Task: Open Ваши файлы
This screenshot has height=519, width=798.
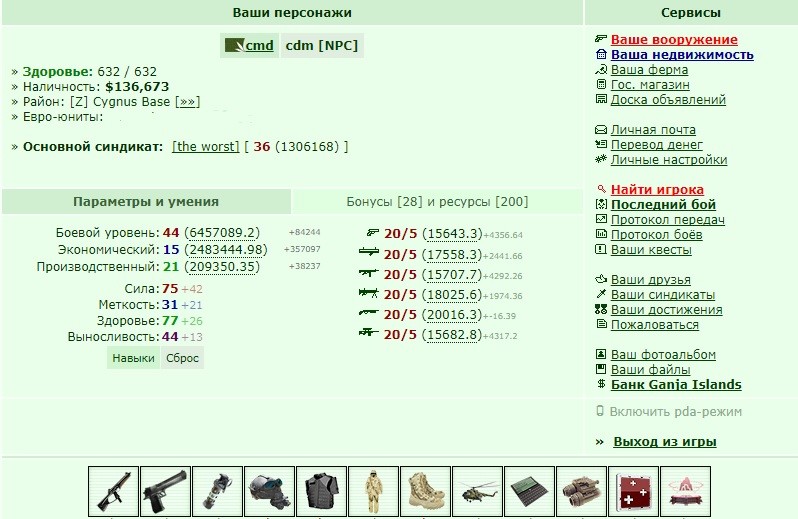Action: 650,370
